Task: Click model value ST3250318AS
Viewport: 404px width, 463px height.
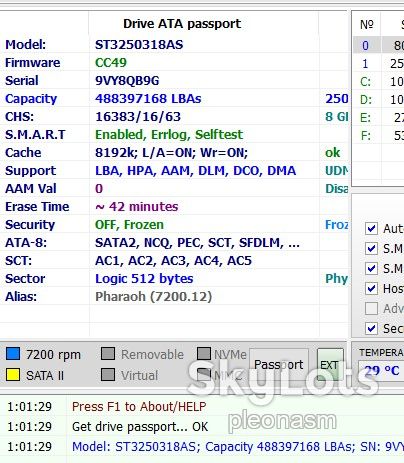Action: pos(139,45)
